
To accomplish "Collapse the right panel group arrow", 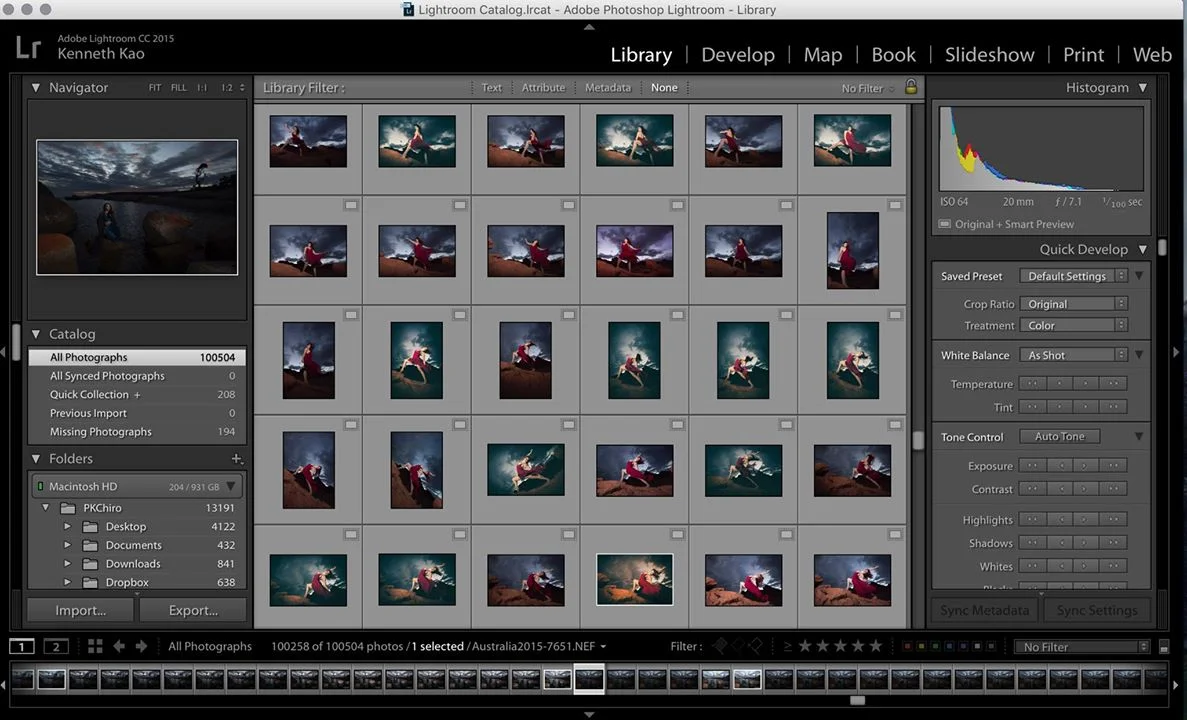I will 1176,352.
